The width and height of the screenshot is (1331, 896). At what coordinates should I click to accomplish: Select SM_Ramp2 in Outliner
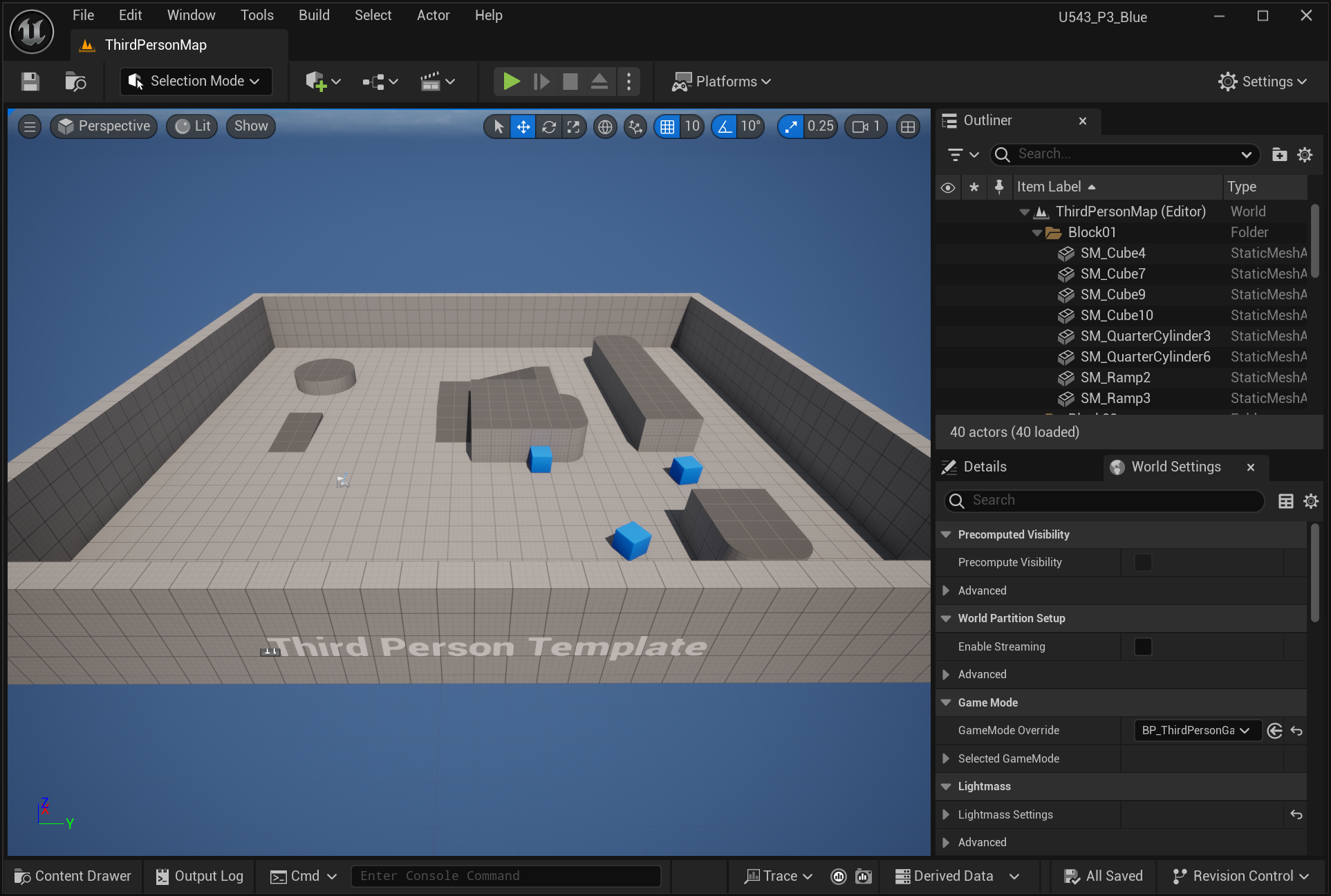tap(1121, 377)
